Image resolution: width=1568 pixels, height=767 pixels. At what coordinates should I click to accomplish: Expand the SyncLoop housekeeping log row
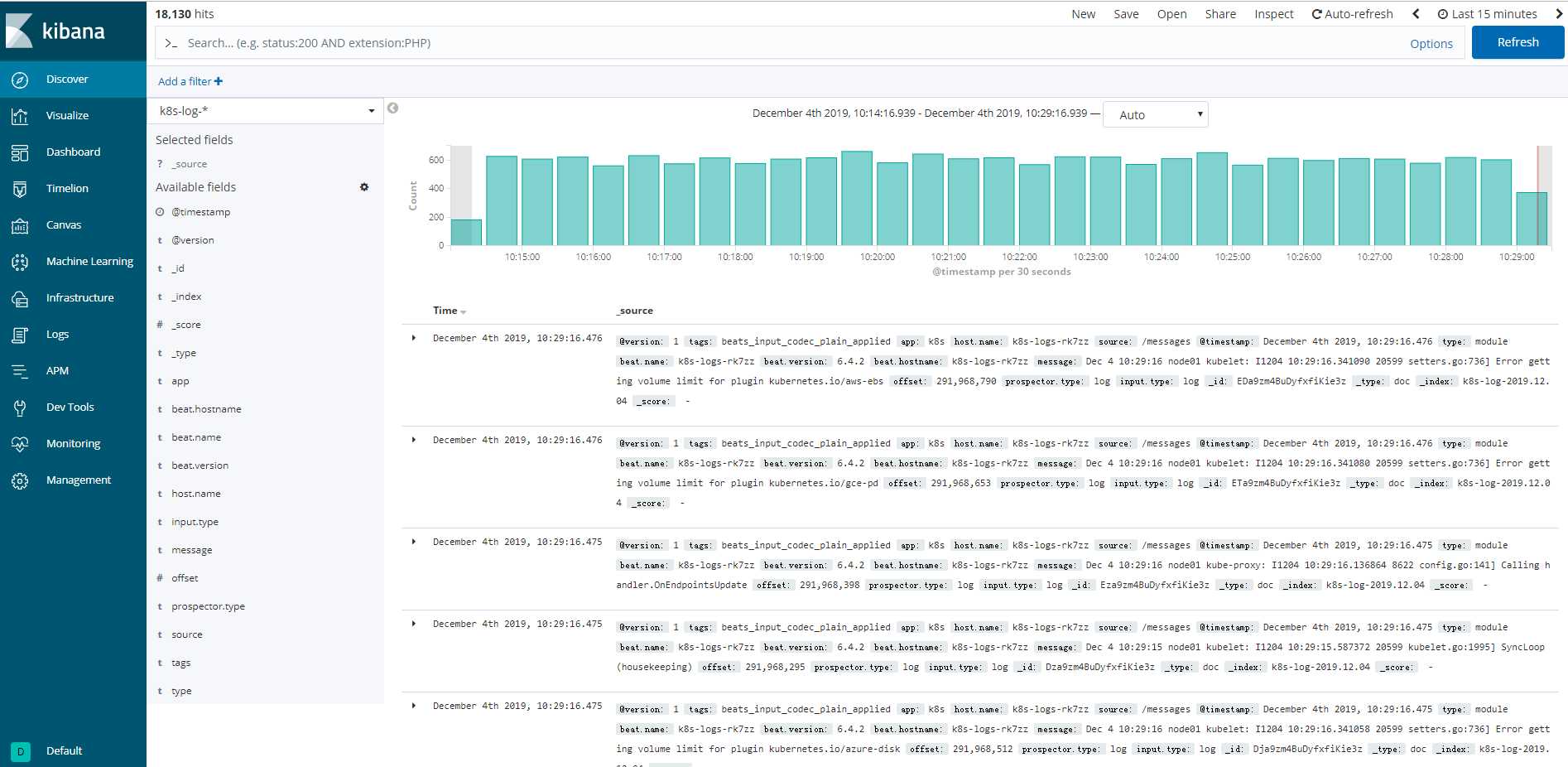tap(414, 624)
